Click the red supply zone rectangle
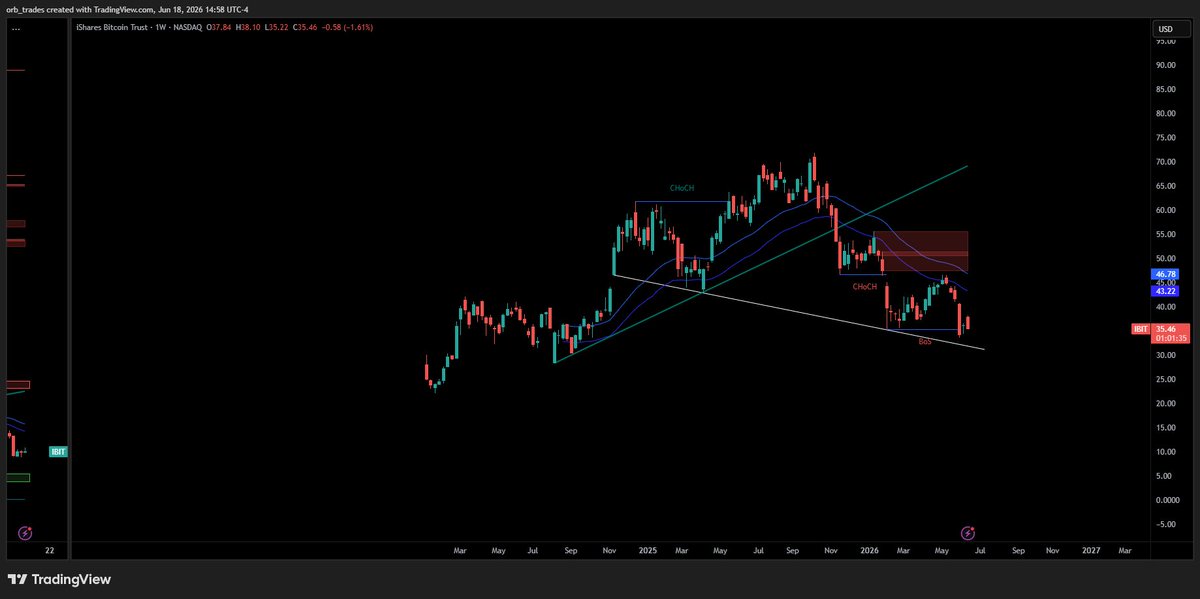The width and height of the screenshot is (1200, 599). (920, 251)
